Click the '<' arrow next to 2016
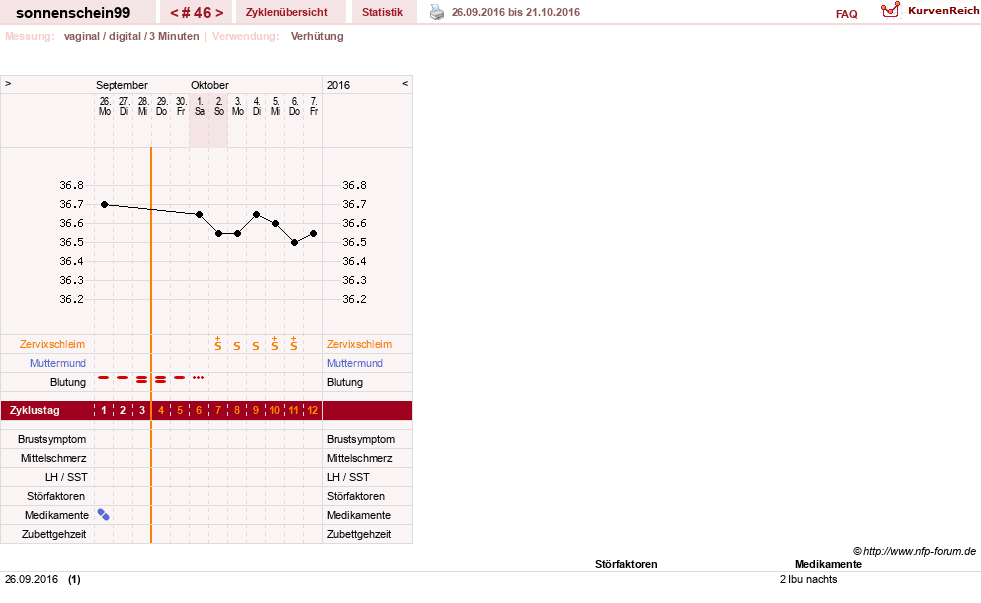 coord(405,83)
